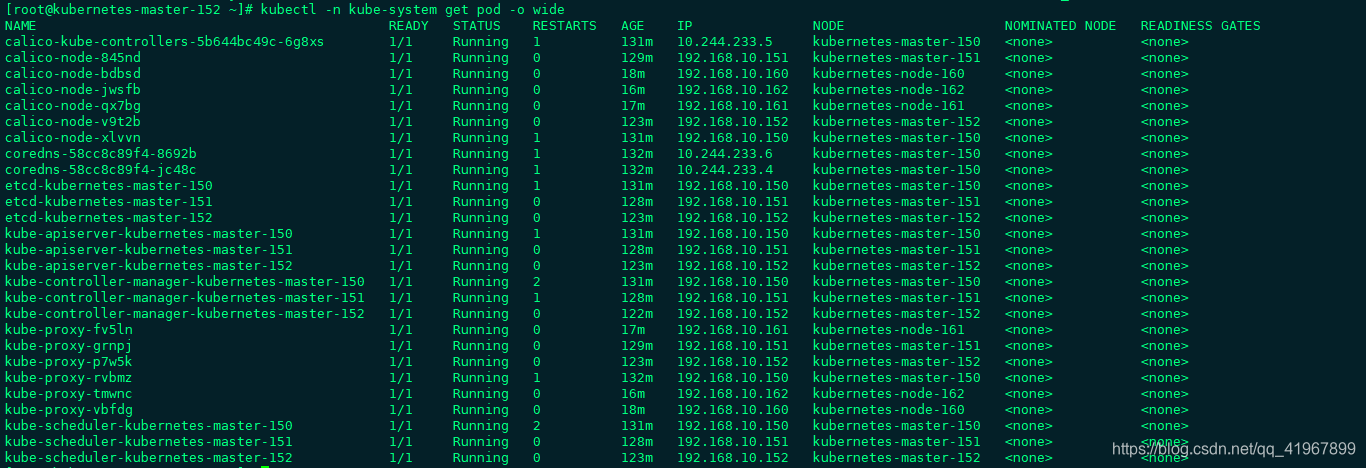Select pod name etcd-kubernetes-master-152
The width and height of the screenshot is (1366, 468).
point(109,217)
